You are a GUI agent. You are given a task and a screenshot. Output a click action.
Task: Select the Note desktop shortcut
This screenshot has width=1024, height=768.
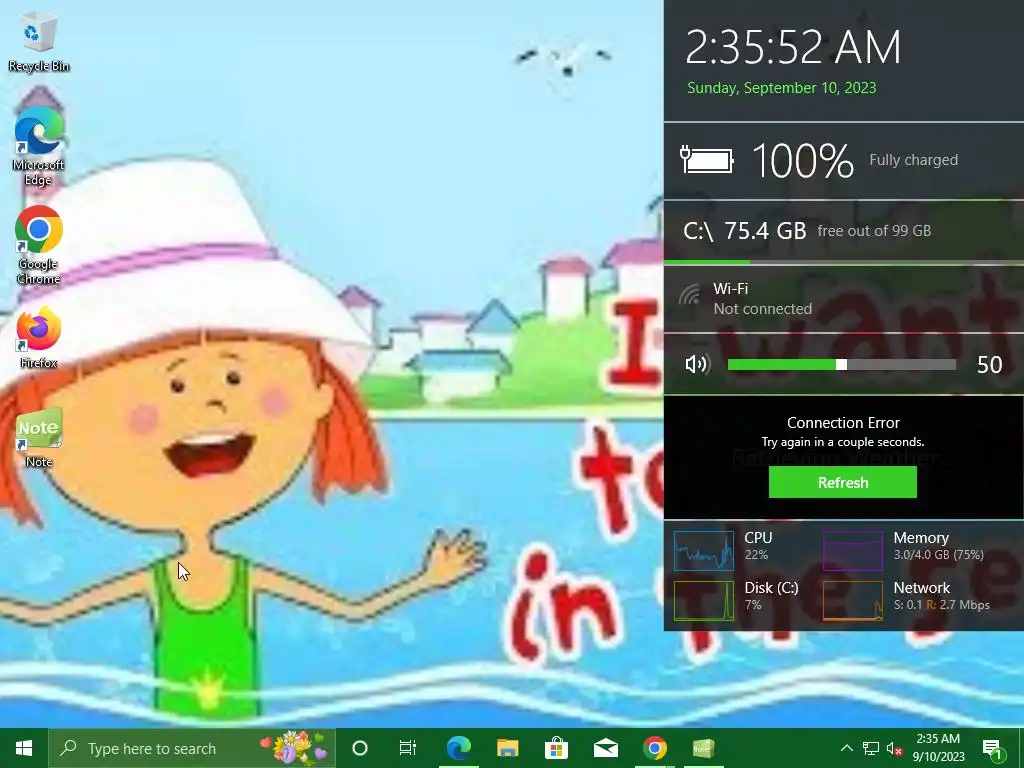coord(39,438)
